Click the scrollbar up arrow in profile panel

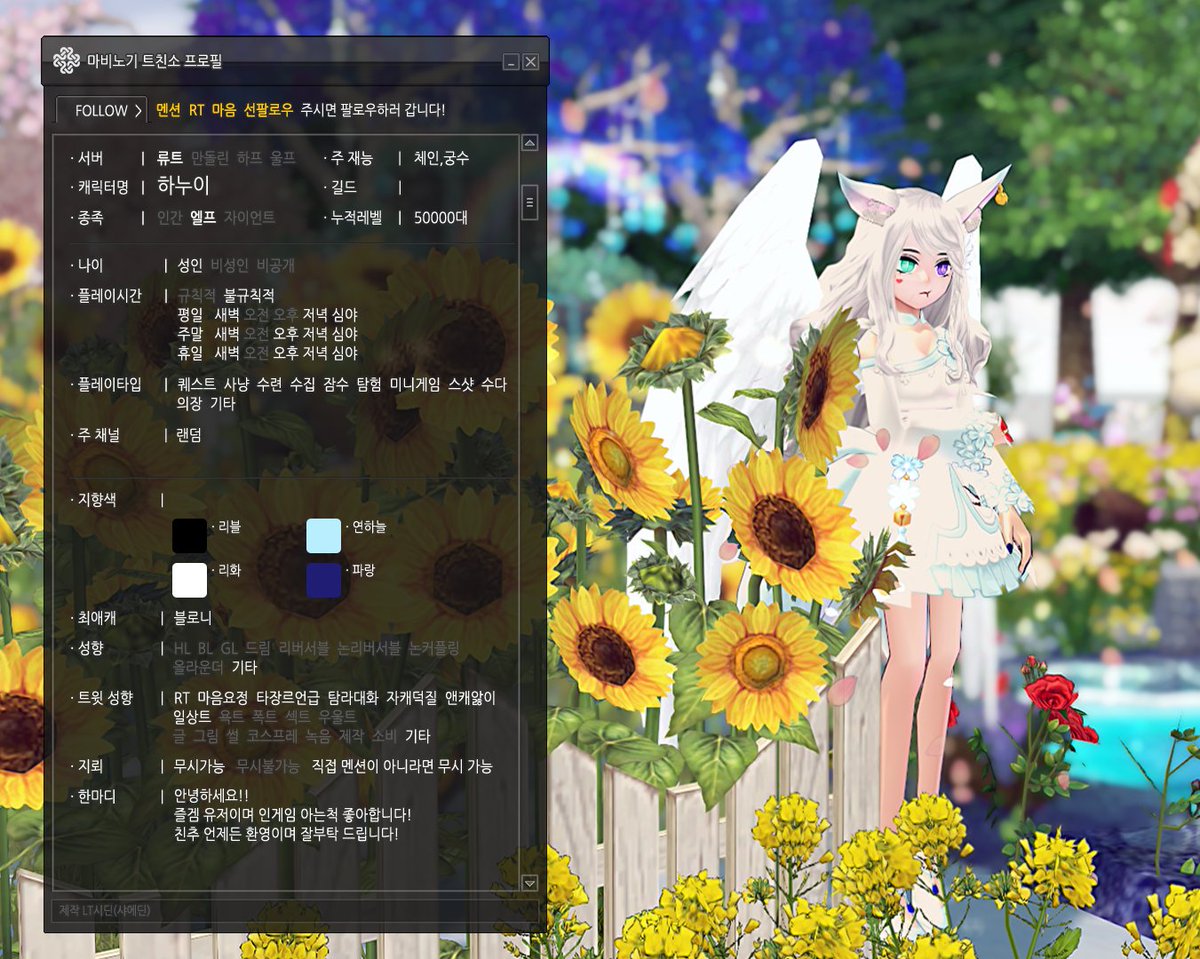530,141
